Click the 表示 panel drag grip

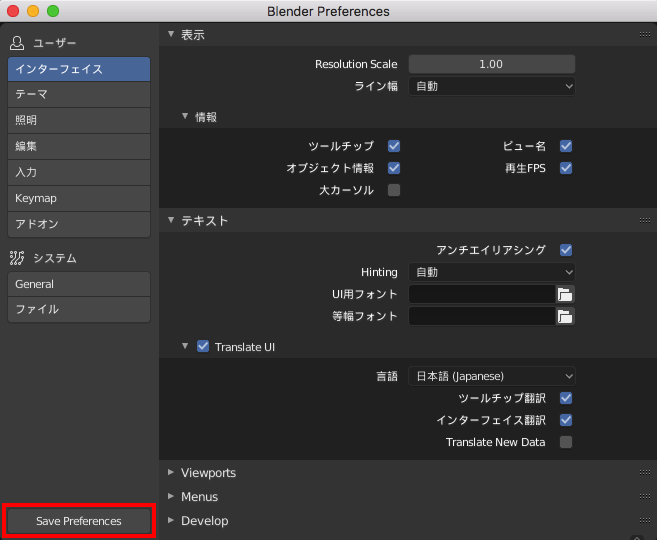645,34
